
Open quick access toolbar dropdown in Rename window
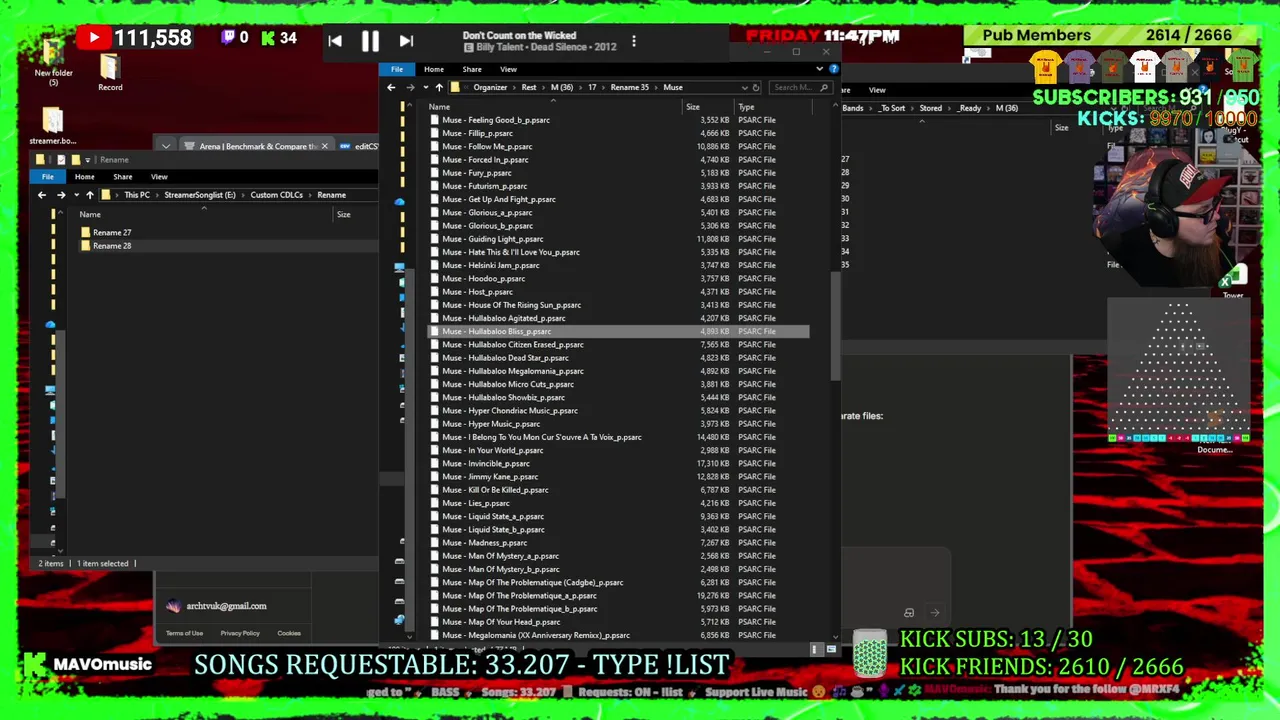point(88,160)
